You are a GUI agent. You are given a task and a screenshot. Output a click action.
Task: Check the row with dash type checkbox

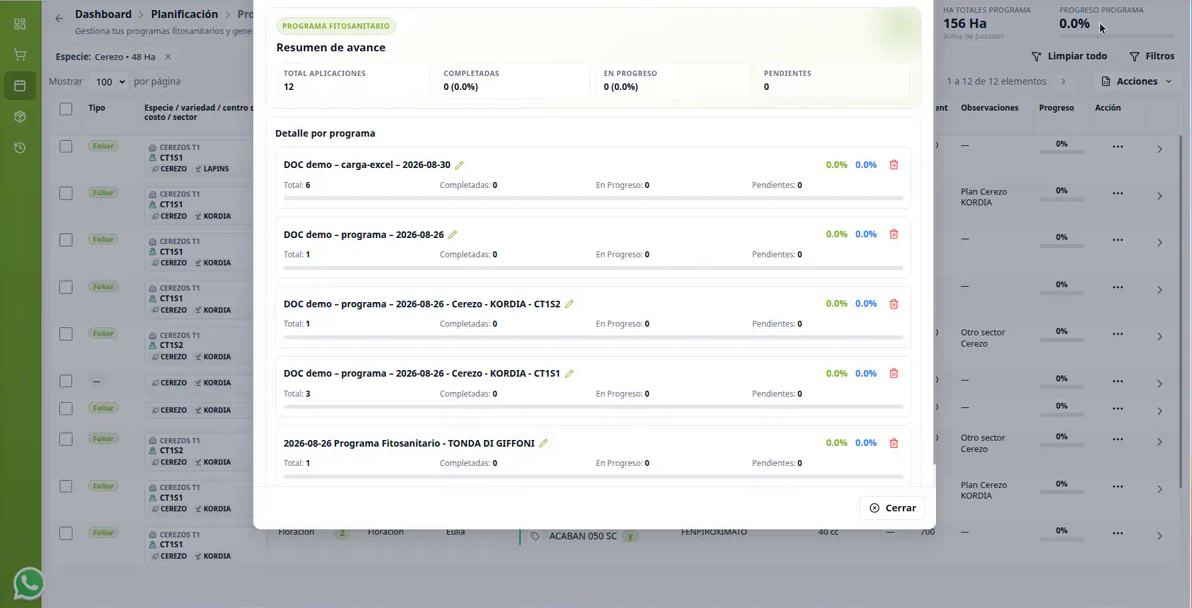[66, 381]
